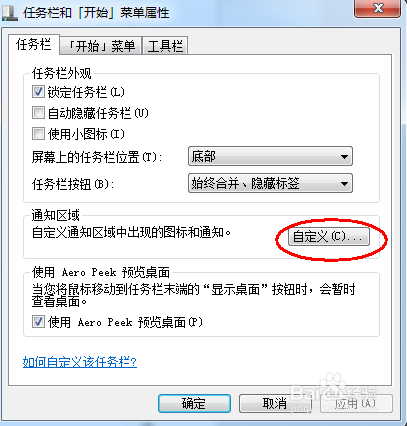Screen dimensions: 407x426
Task: Open the 任务栏按钮 dropdown showing 始终合并、隐藏标签
Action: tap(270, 183)
